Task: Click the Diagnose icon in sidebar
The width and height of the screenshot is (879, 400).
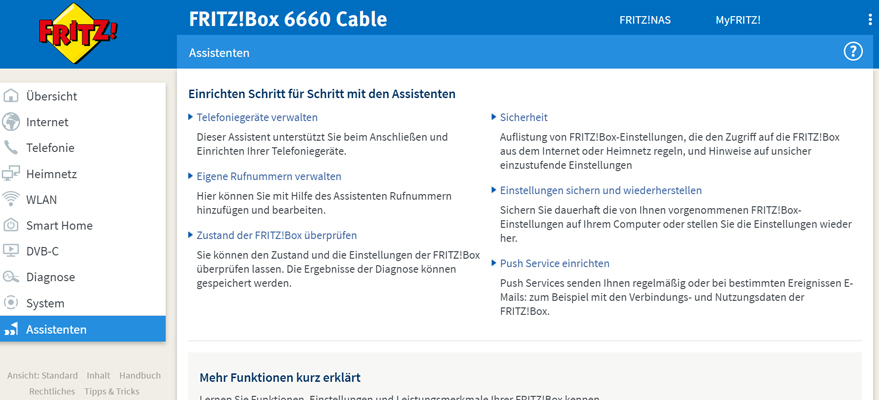Action: (12, 277)
